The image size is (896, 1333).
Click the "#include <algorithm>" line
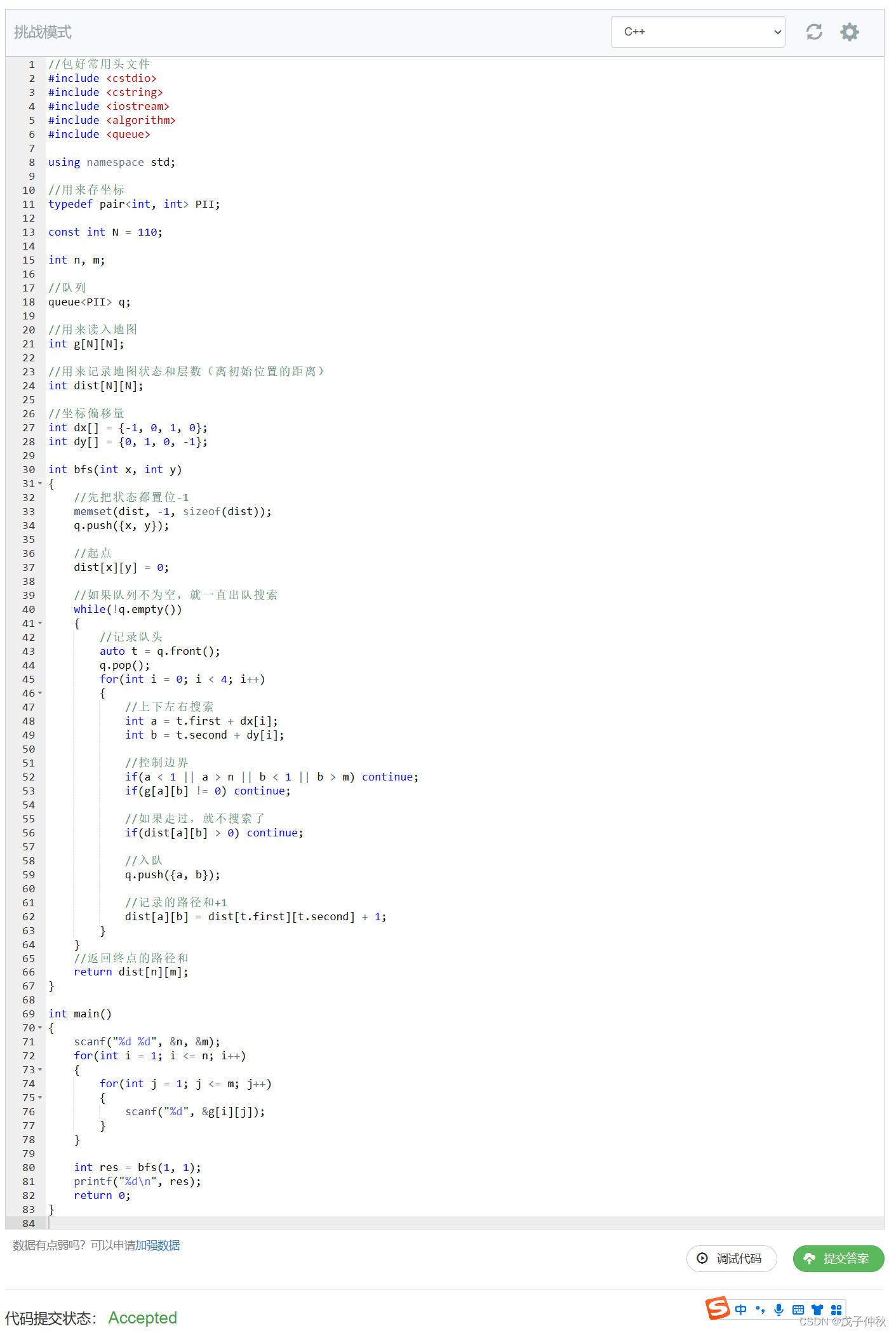pyautogui.click(x=112, y=121)
